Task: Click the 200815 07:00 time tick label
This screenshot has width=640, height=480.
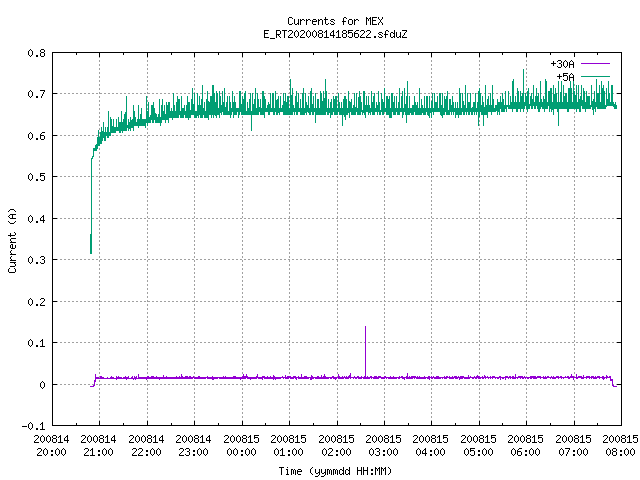Action: pyautogui.click(x=574, y=445)
